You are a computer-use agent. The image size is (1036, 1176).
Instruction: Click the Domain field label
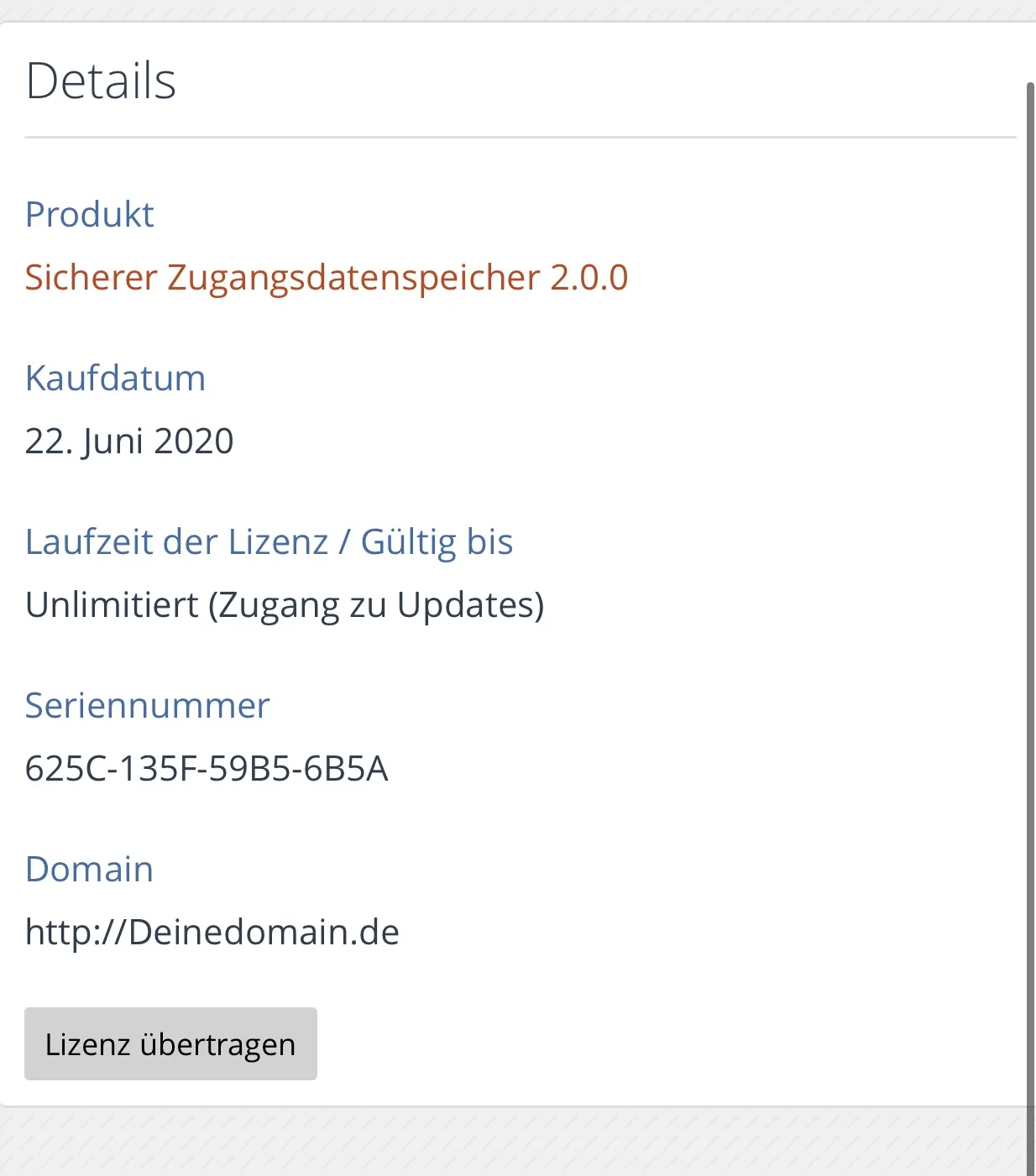click(x=89, y=870)
